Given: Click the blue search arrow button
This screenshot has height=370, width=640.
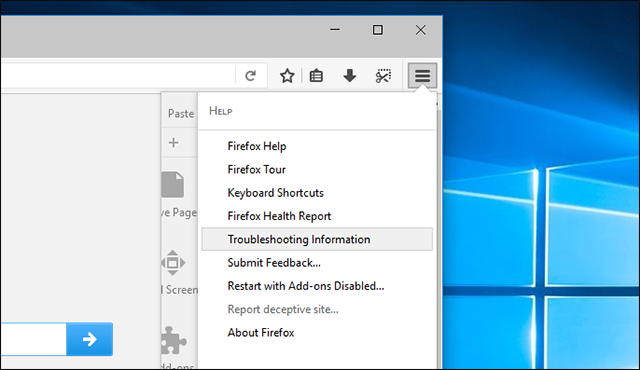Looking at the screenshot, I should point(89,339).
